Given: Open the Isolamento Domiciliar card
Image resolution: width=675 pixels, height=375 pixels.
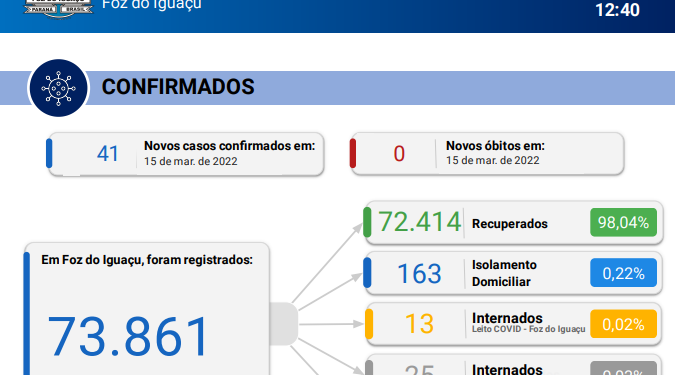Looking at the screenshot, I should click(513, 273).
